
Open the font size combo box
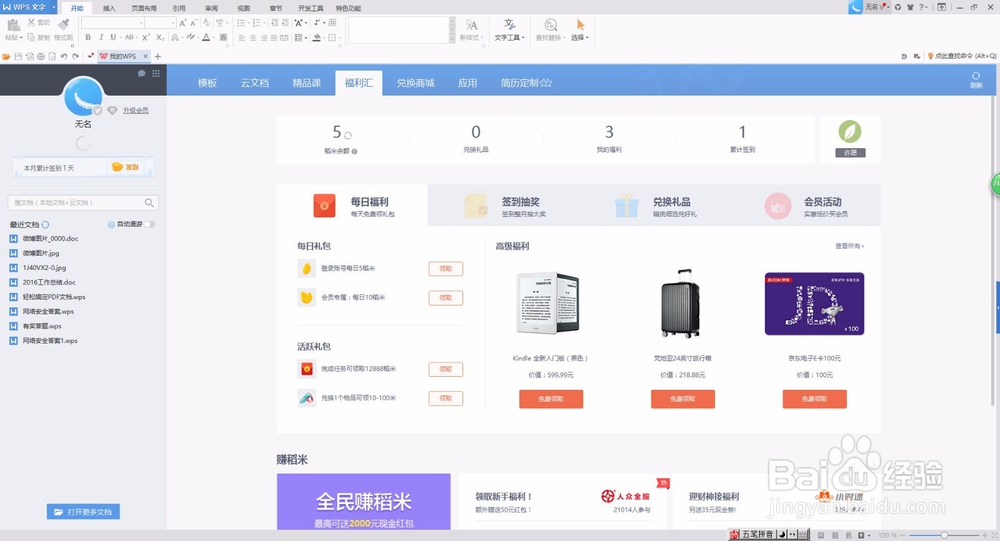[161, 23]
